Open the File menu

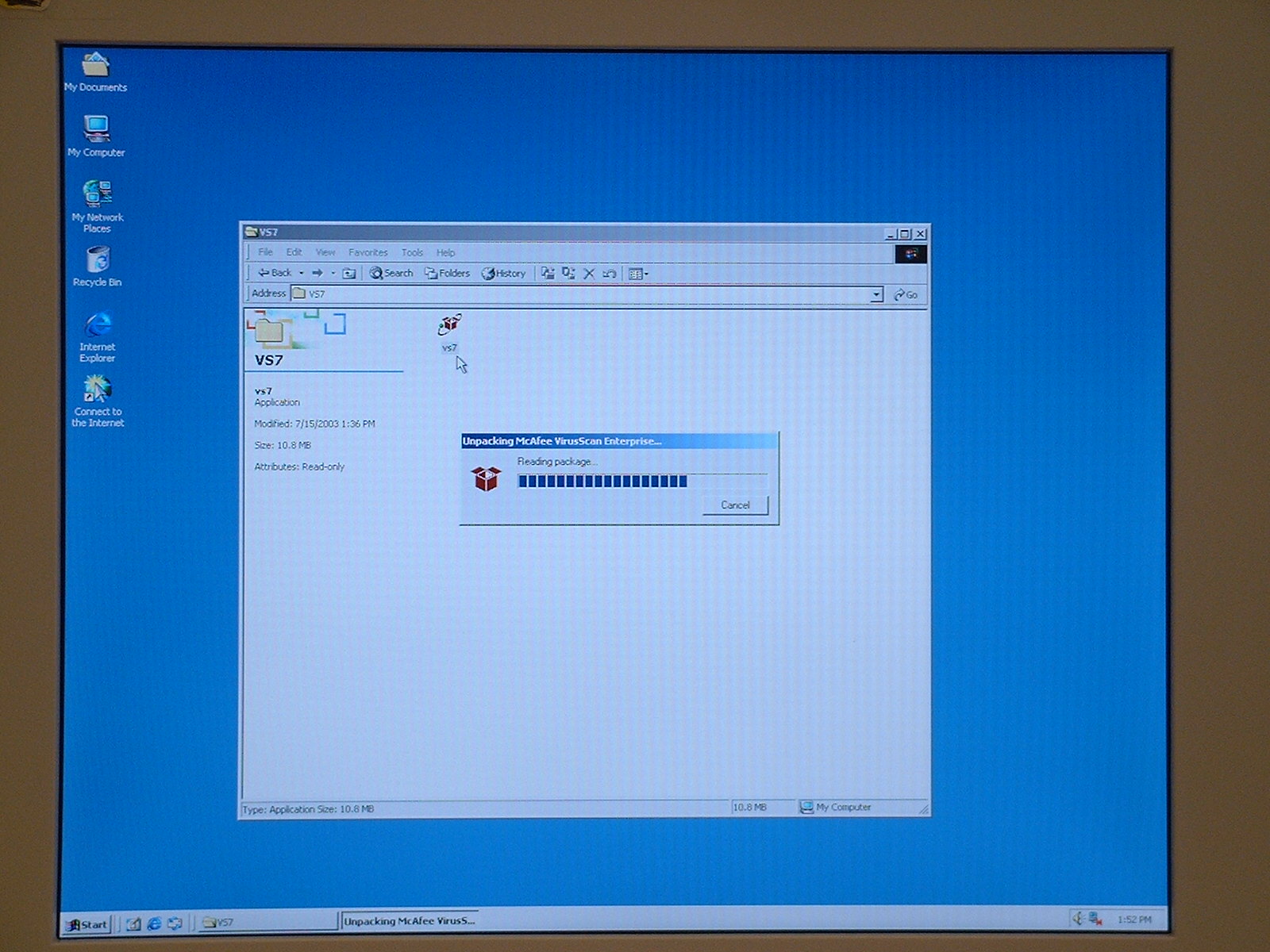point(265,252)
